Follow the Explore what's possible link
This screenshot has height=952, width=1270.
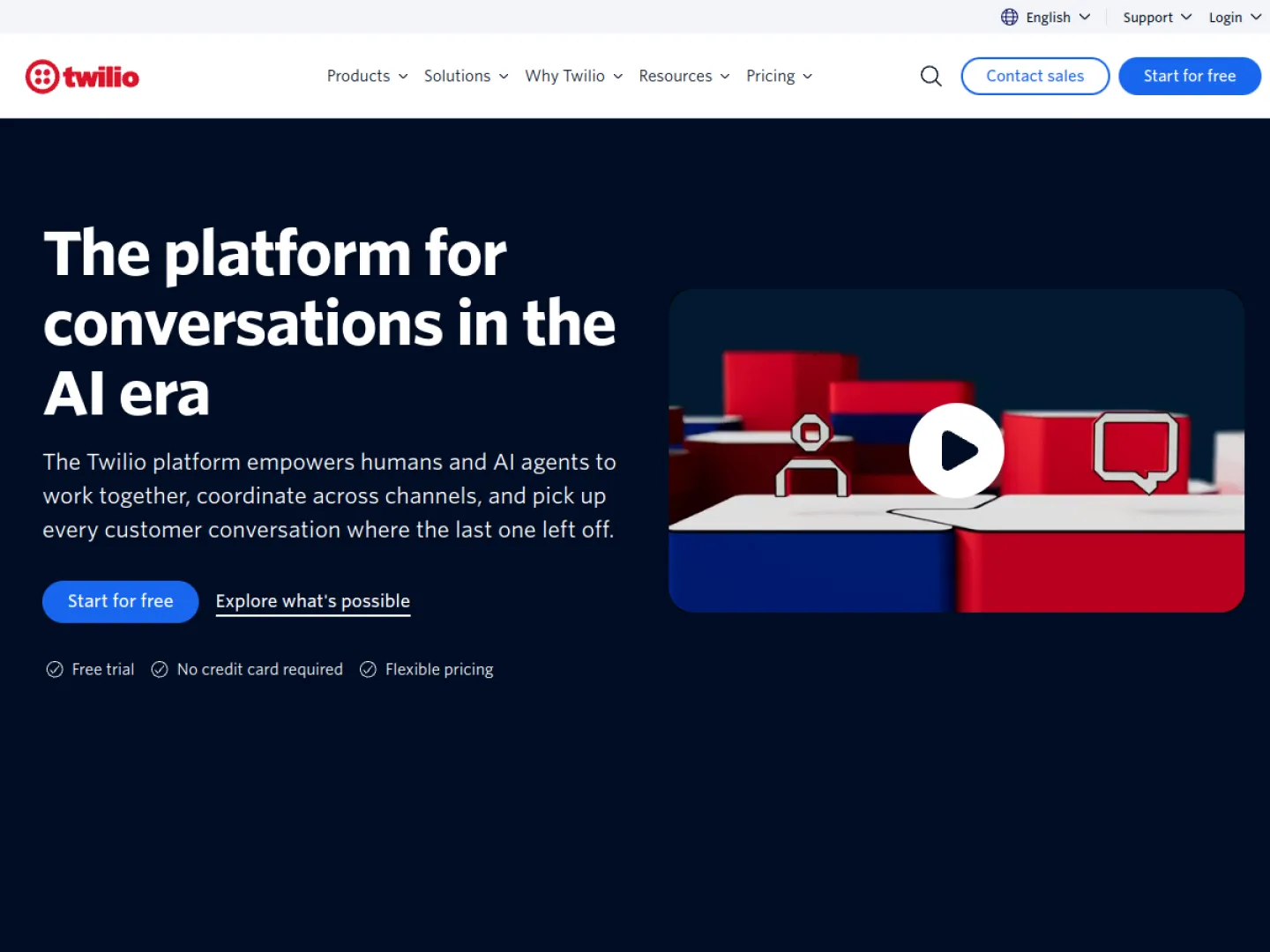pos(313,602)
